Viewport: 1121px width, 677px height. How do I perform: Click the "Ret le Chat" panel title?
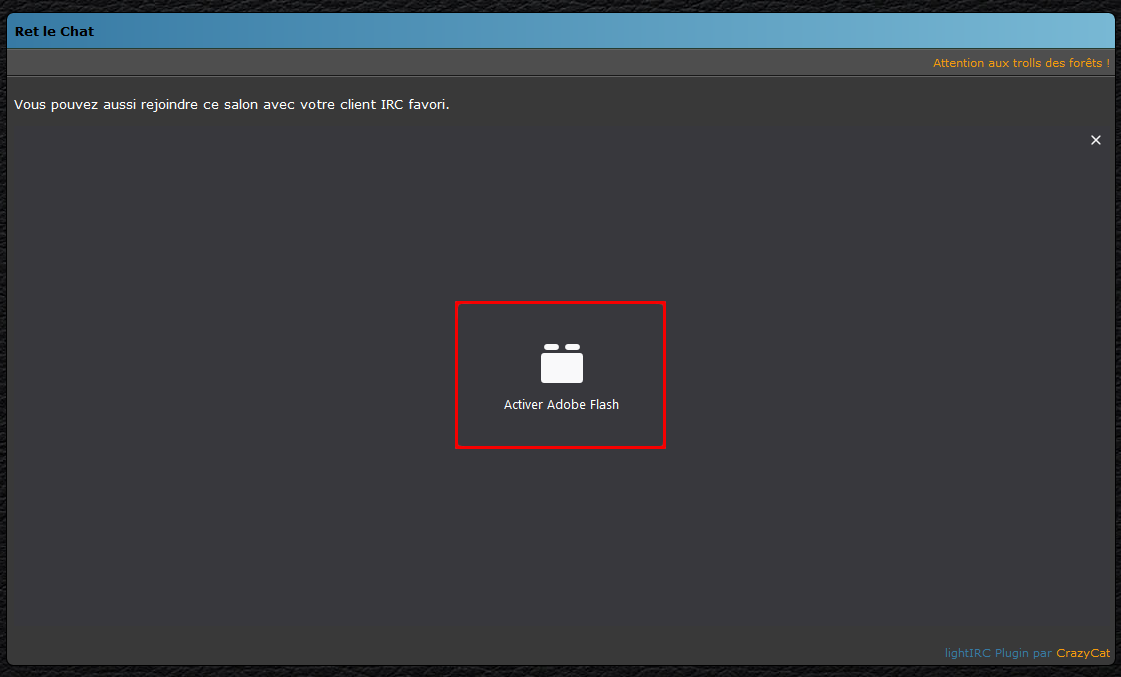[54, 31]
